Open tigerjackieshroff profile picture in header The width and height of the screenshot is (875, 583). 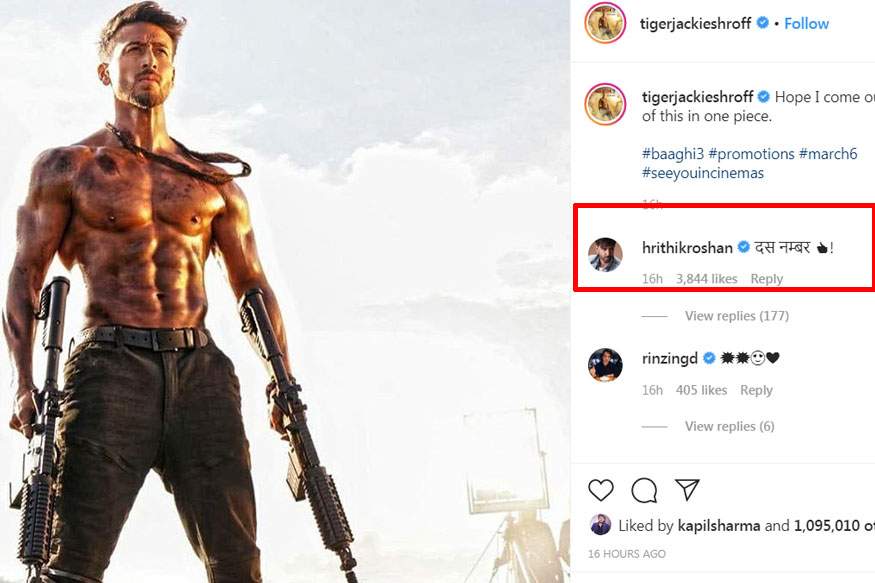(605, 23)
